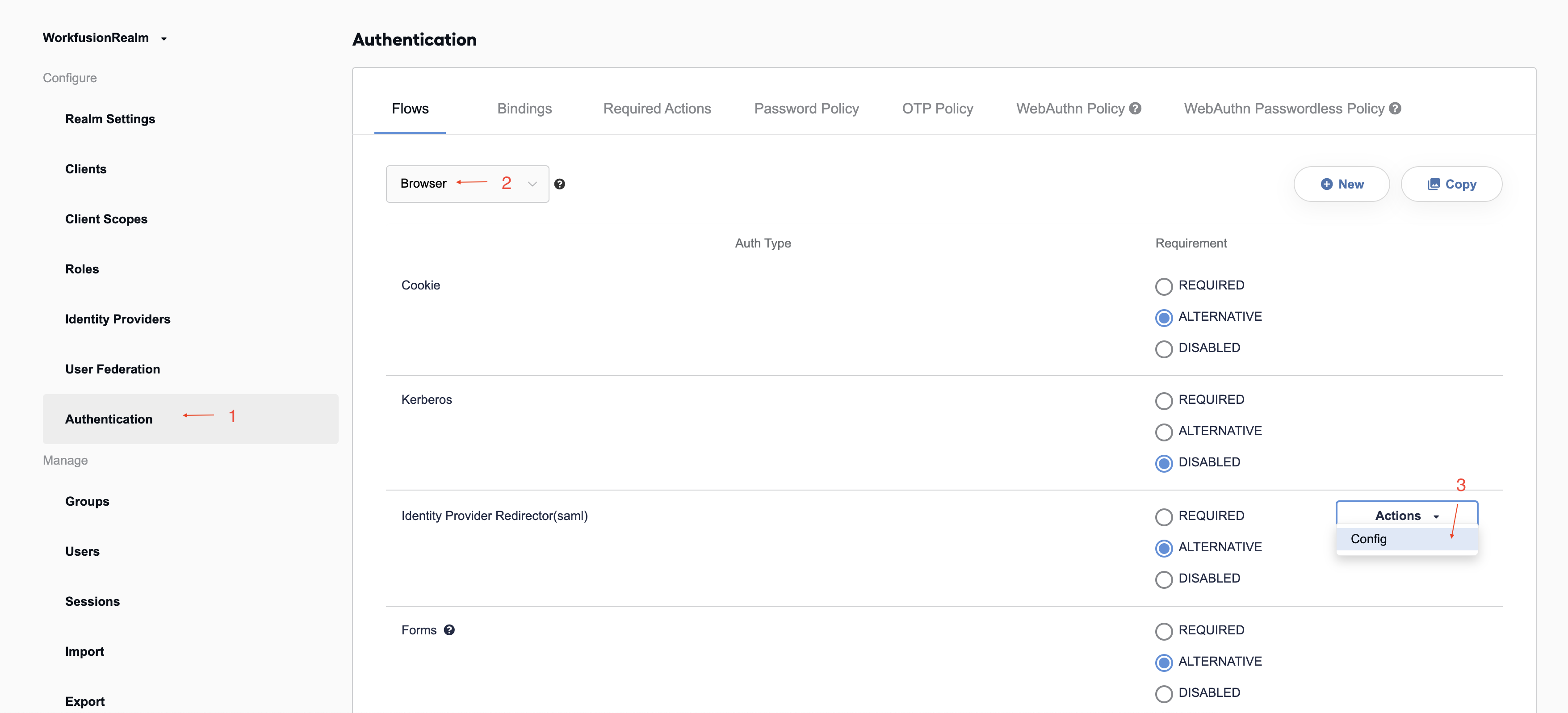Image resolution: width=1568 pixels, height=713 pixels.
Task: Select DISABLED for Kerberos
Action: pyautogui.click(x=1164, y=463)
